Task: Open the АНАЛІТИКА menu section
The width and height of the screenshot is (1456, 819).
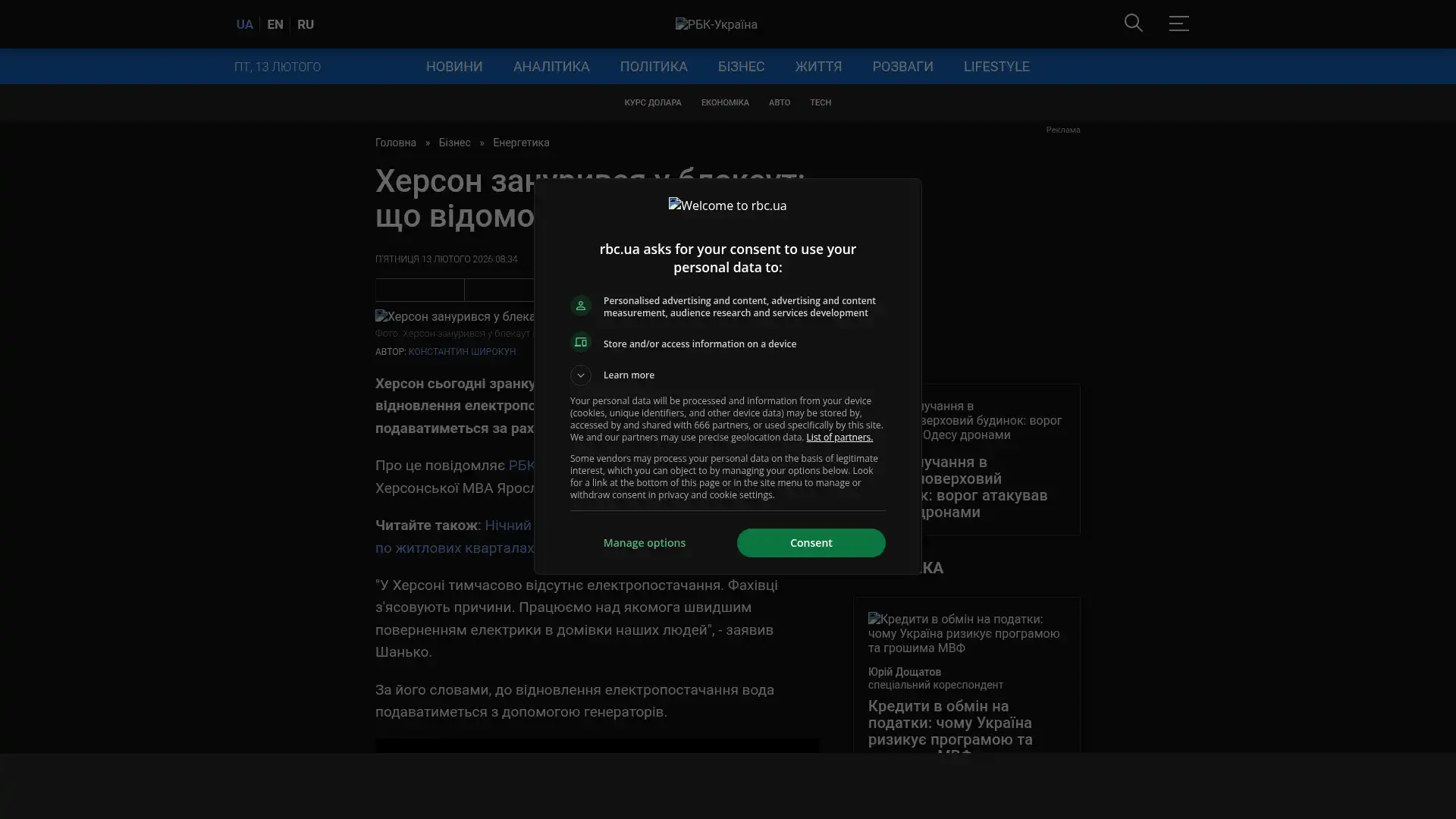Action: 551,67
